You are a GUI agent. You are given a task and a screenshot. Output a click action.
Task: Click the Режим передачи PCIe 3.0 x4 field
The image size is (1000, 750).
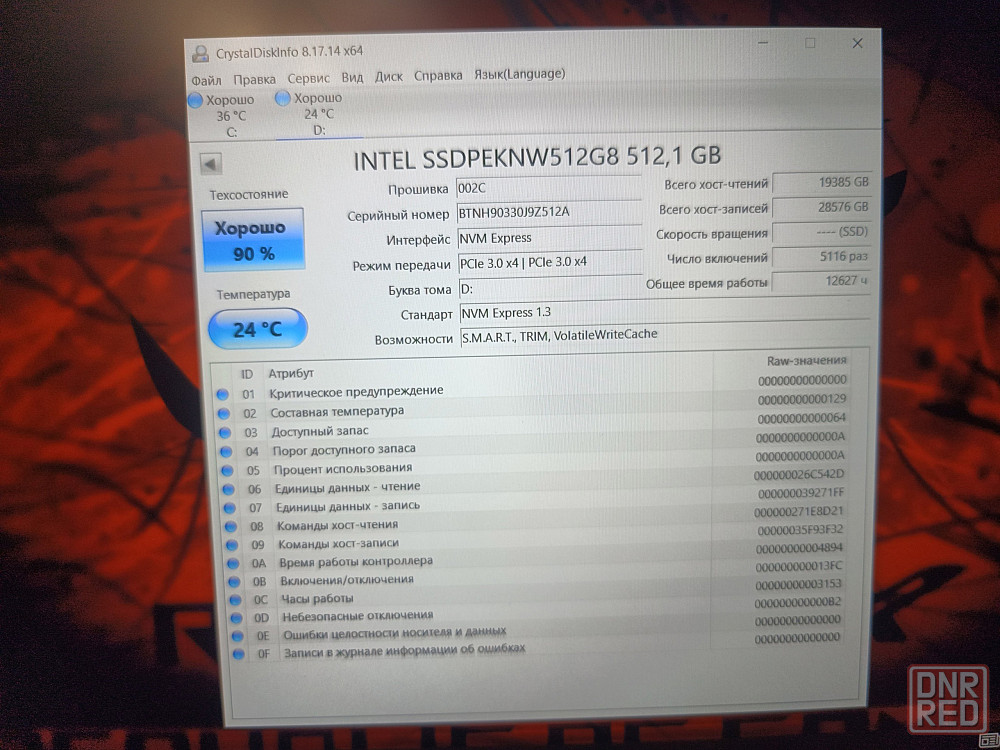[x=550, y=262]
